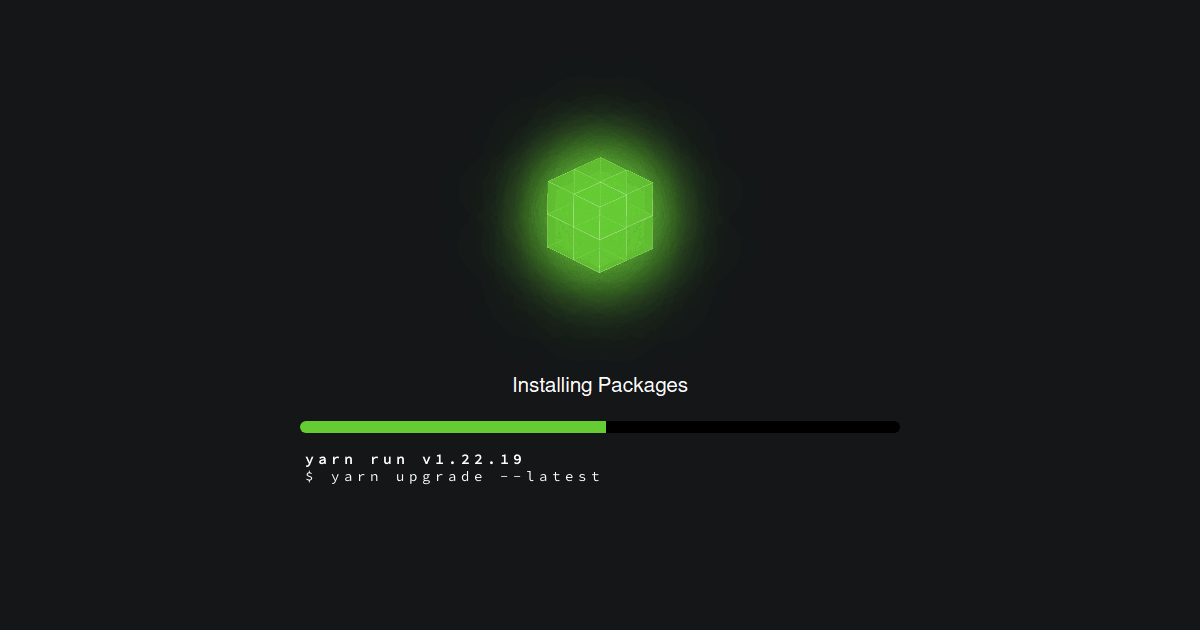Select the yarn upgrade --latest command line
Viewport: 1200px width, 630px height.
(x=453, y=477)
